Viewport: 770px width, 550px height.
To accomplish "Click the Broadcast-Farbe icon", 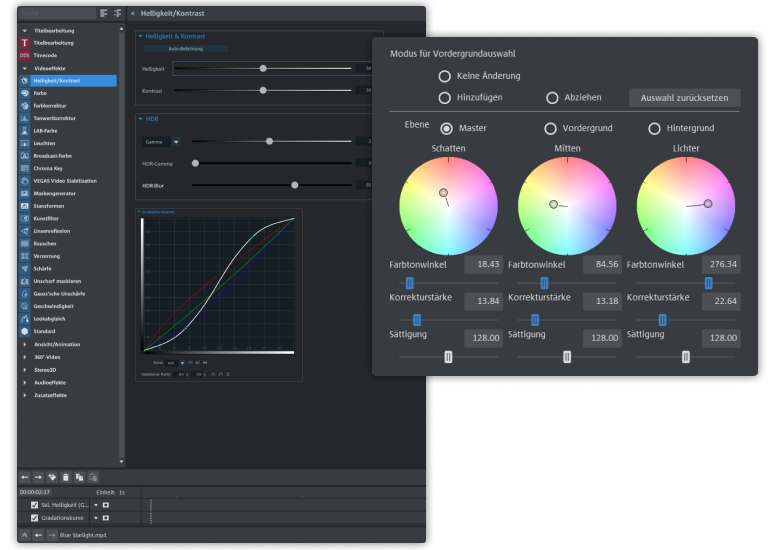I will tap(25, 156).
